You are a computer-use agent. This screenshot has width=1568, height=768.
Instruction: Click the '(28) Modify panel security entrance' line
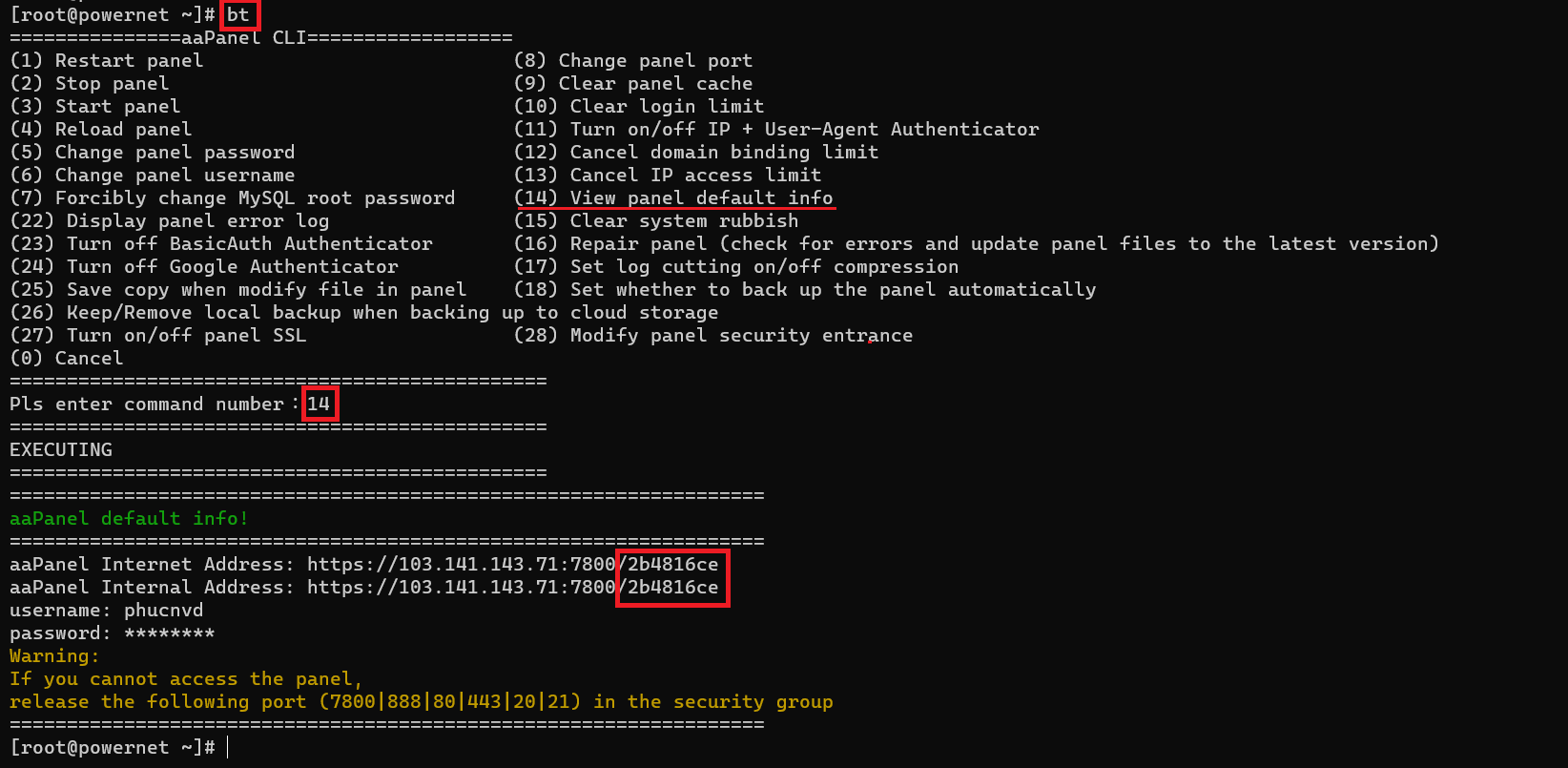[x=713, y=335]
